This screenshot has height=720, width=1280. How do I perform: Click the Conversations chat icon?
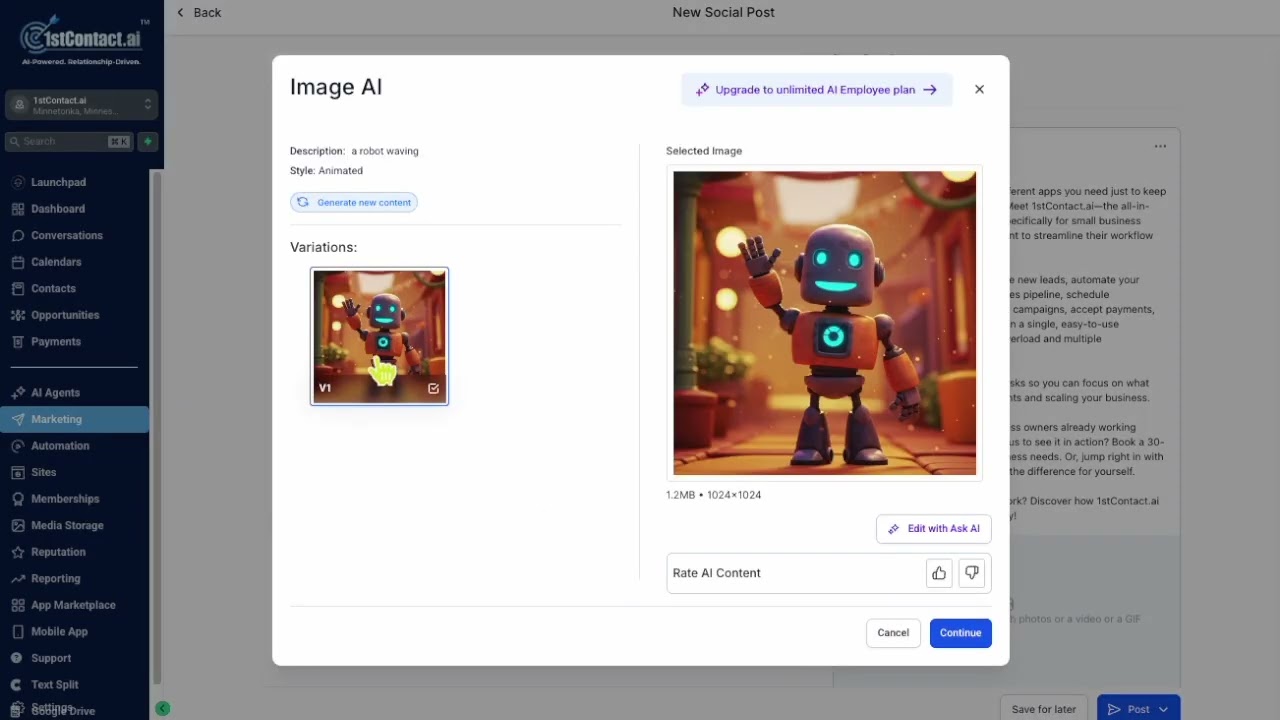click(x=18, y=236)
